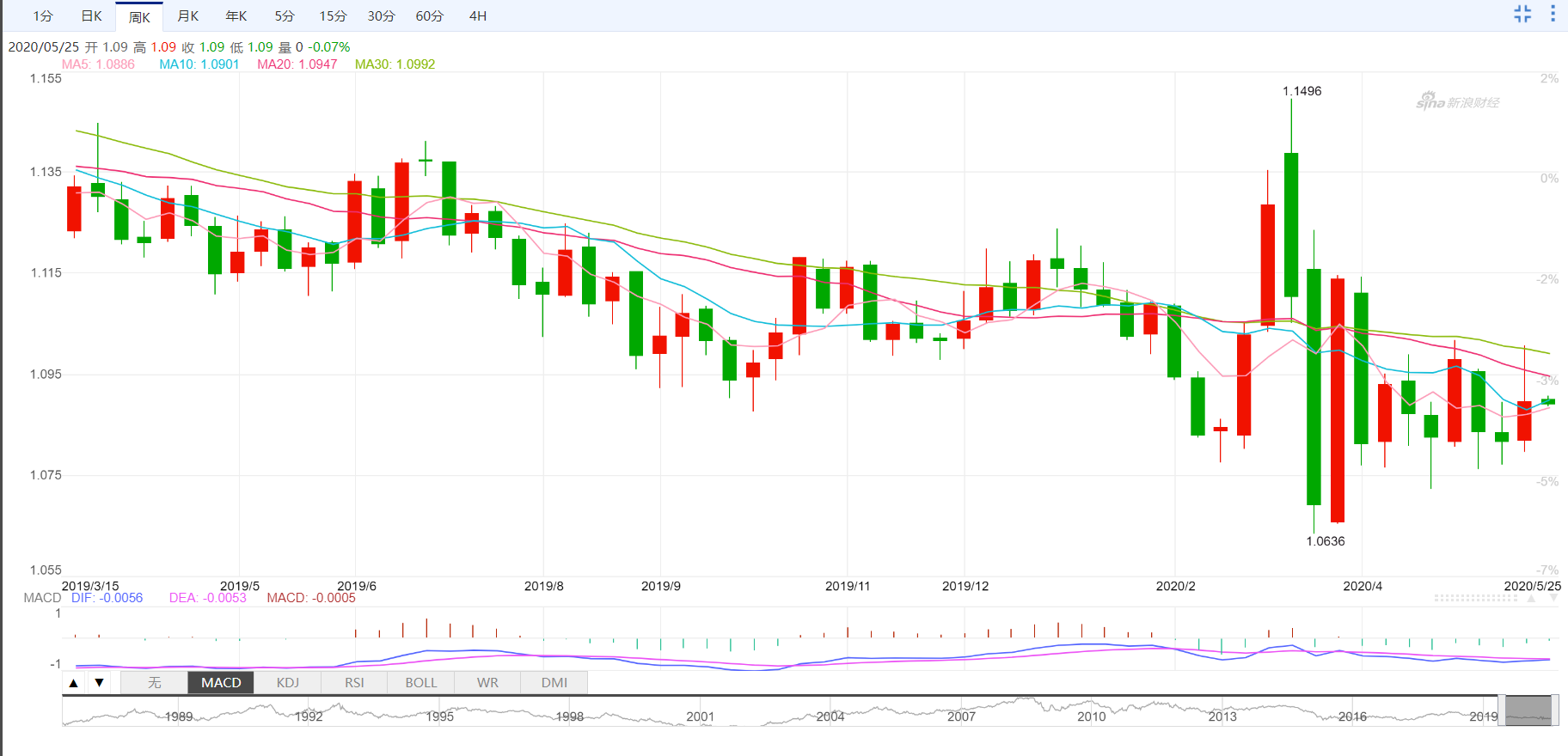Select the KDJ indicator button

coord(288,683)
